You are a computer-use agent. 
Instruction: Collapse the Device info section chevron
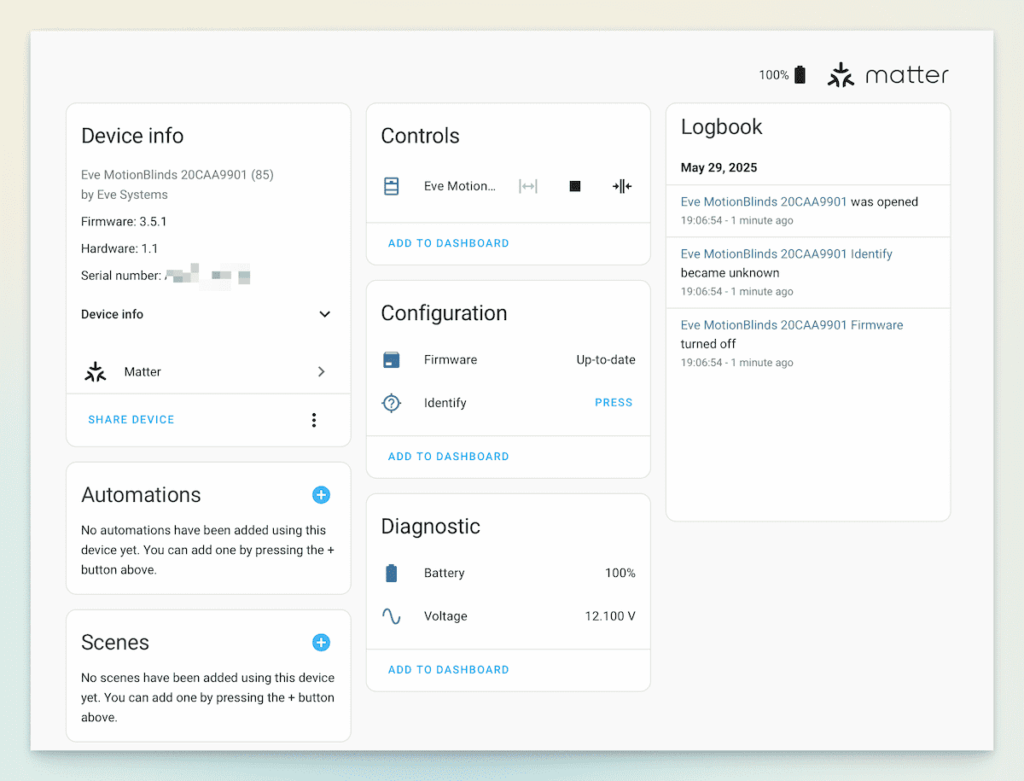point(324,314)
